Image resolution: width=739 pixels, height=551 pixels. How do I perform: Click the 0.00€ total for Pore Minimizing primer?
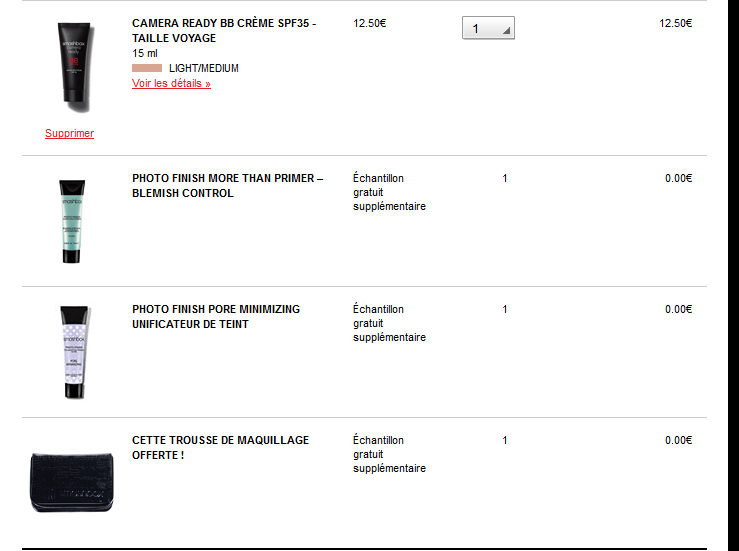(x=678, y=309)
